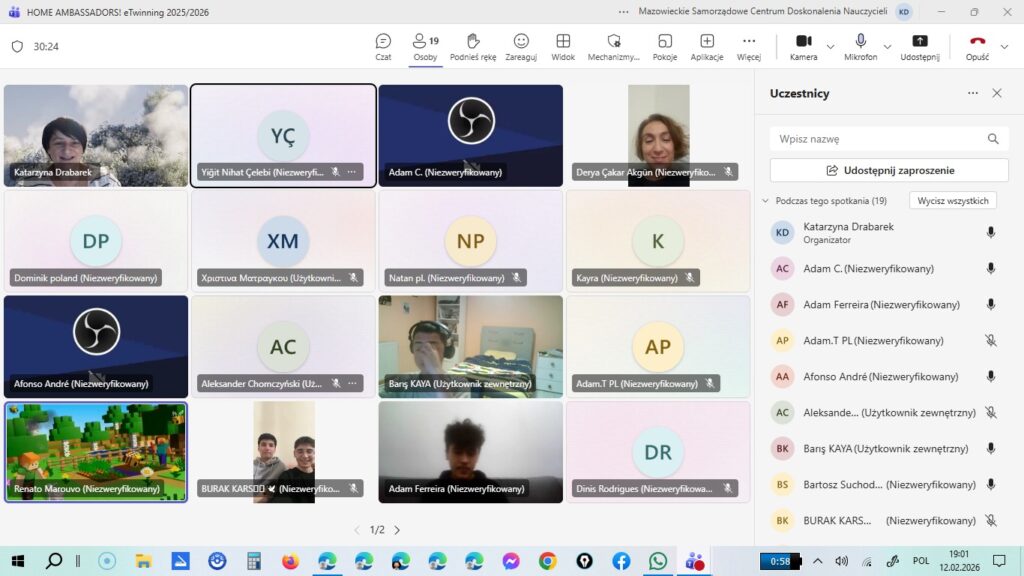Viewport: 1024px width, 576px height.
Task: Click the participant search magnifier icon
Action: 993,138
